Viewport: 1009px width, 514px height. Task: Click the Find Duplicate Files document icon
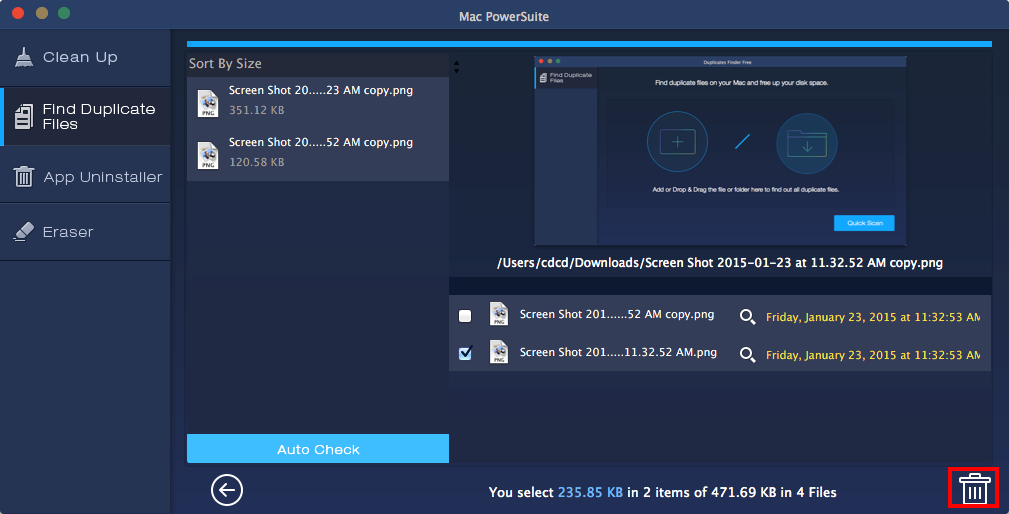coord(24,116)
